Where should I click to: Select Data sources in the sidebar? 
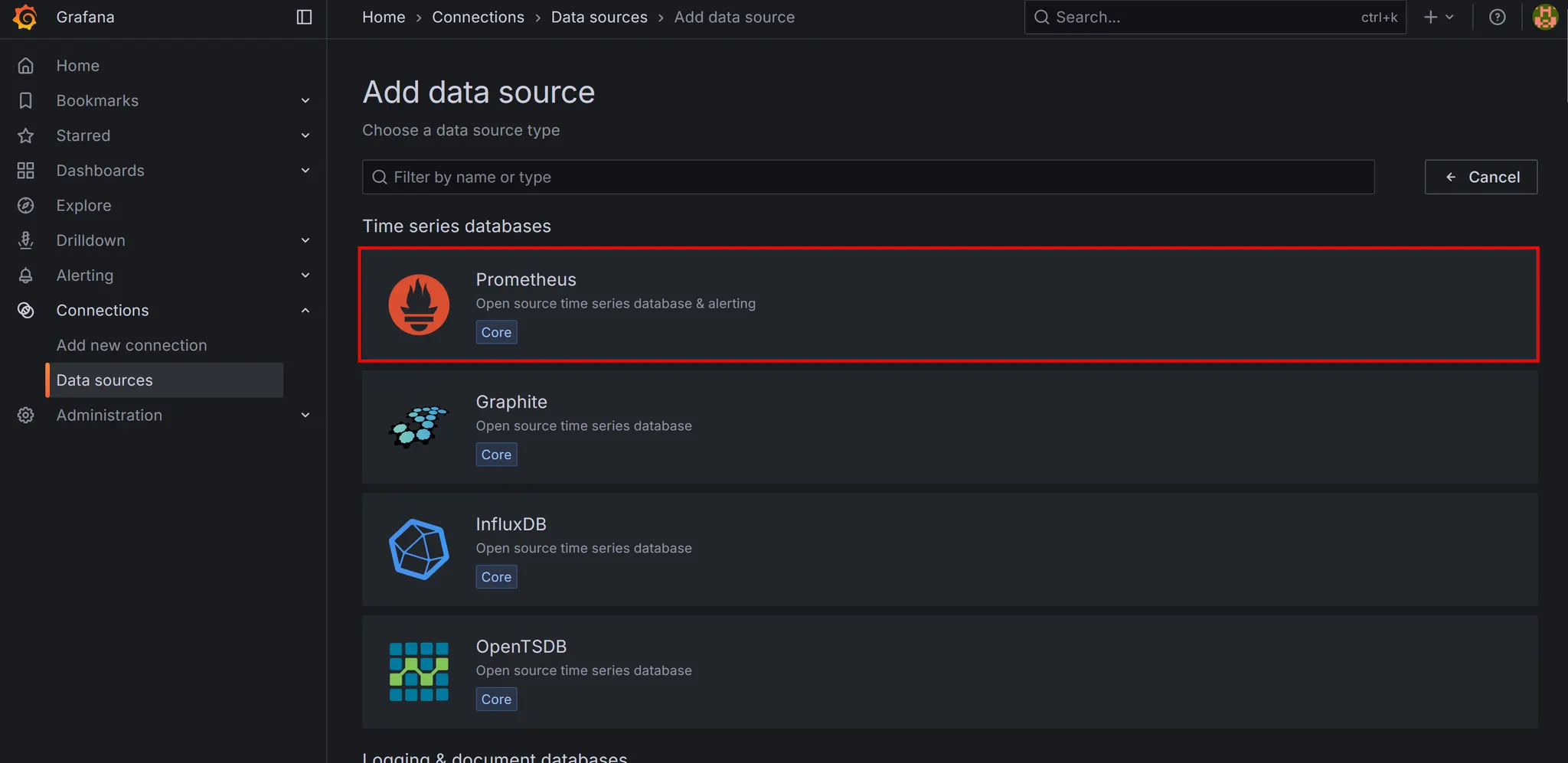point(105,380)
